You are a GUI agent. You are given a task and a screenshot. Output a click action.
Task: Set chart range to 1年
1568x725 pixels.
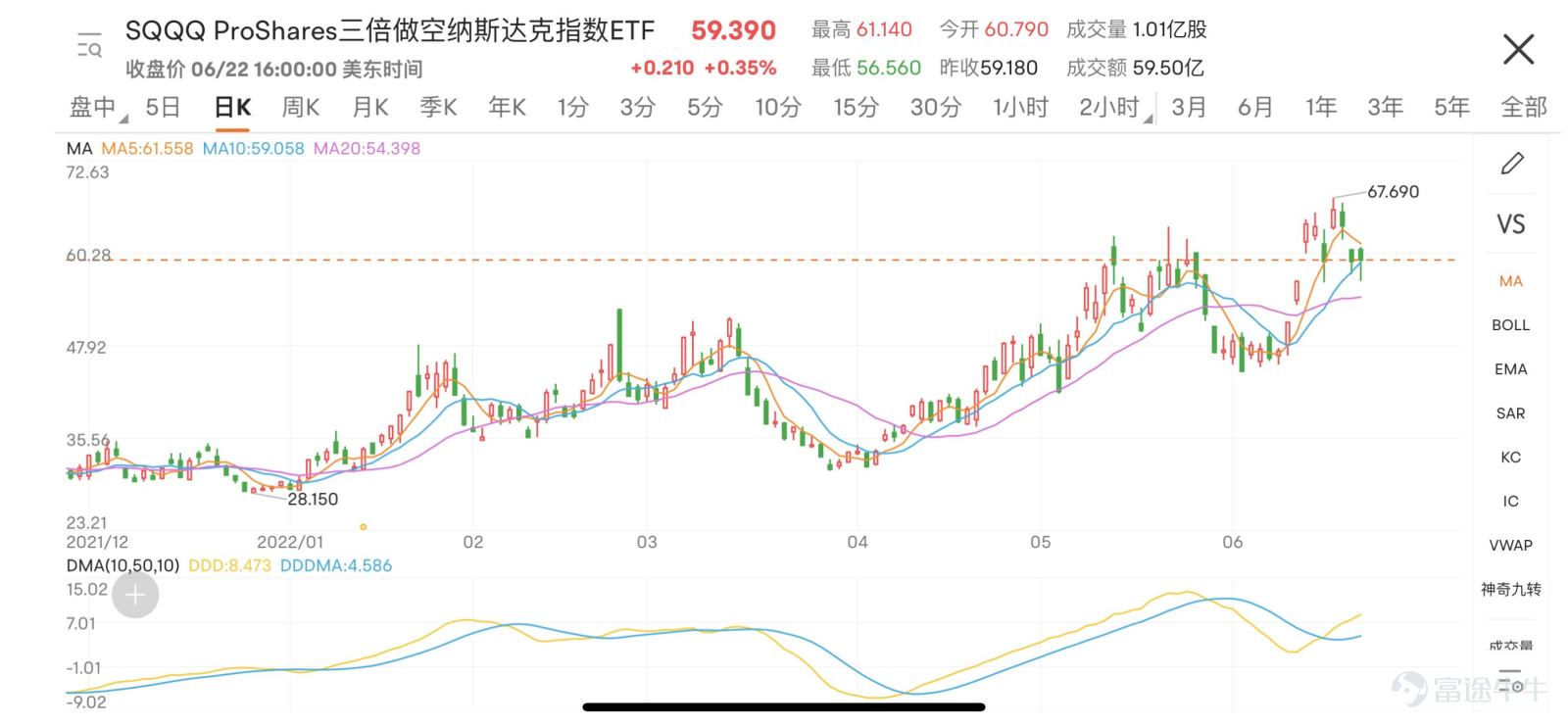pyautogui.click(x=1321, y=107)
